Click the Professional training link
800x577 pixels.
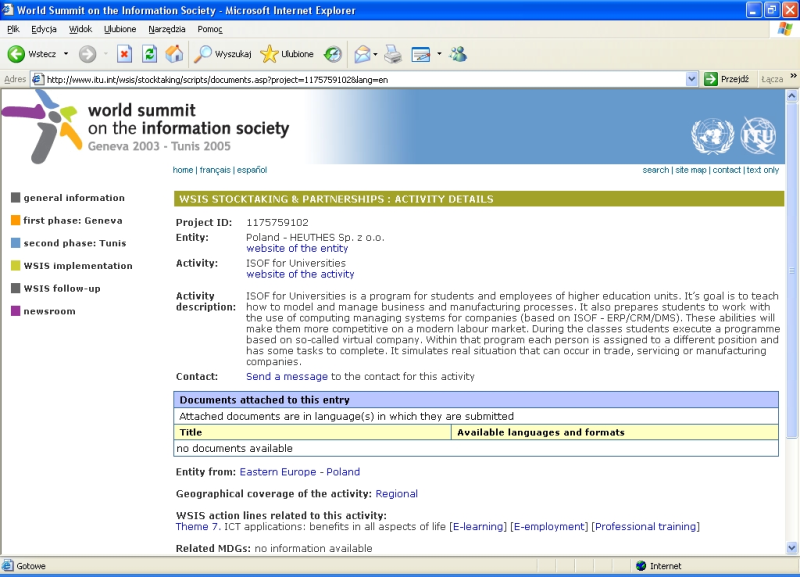pyautogui.click(x=645, y=526)
